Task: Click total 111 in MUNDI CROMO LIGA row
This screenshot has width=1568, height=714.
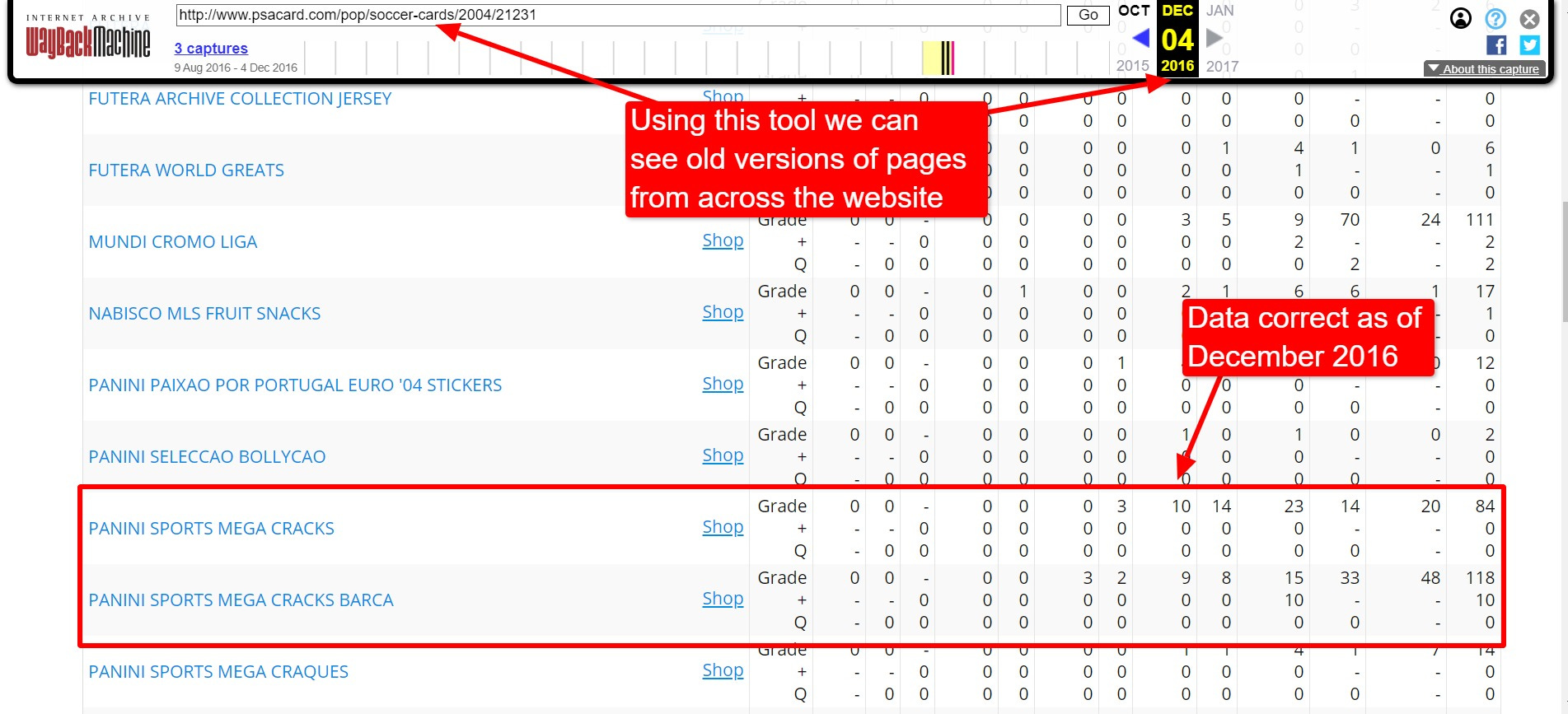Action: coord(1480,220)
